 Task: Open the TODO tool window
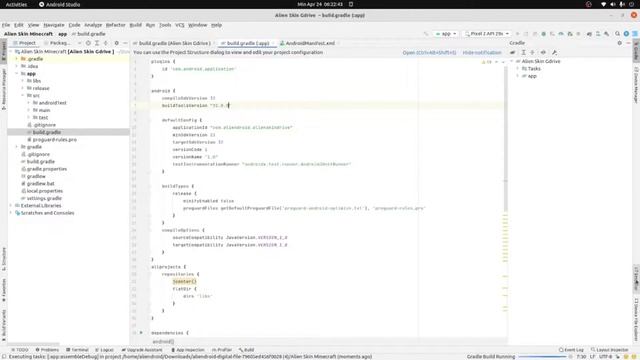(20, 350)
